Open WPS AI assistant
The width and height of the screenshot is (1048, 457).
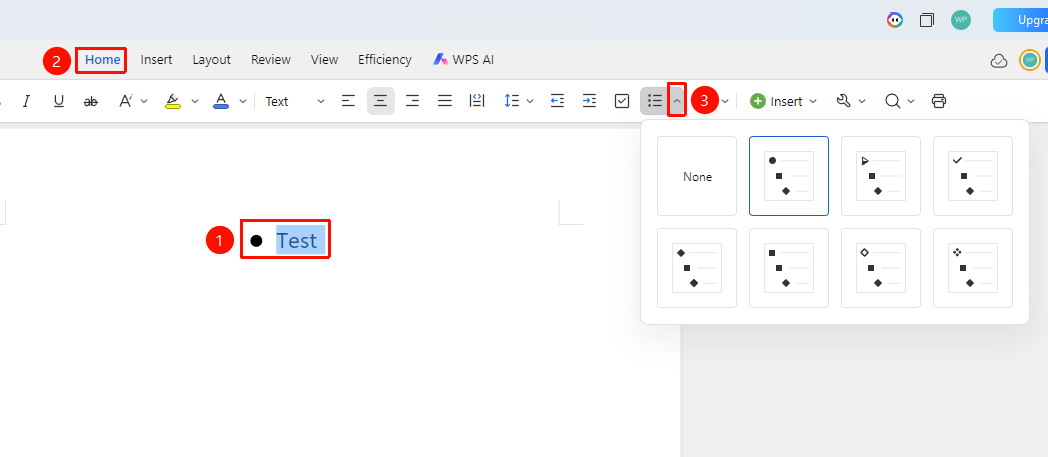click(x=463, y=59)
